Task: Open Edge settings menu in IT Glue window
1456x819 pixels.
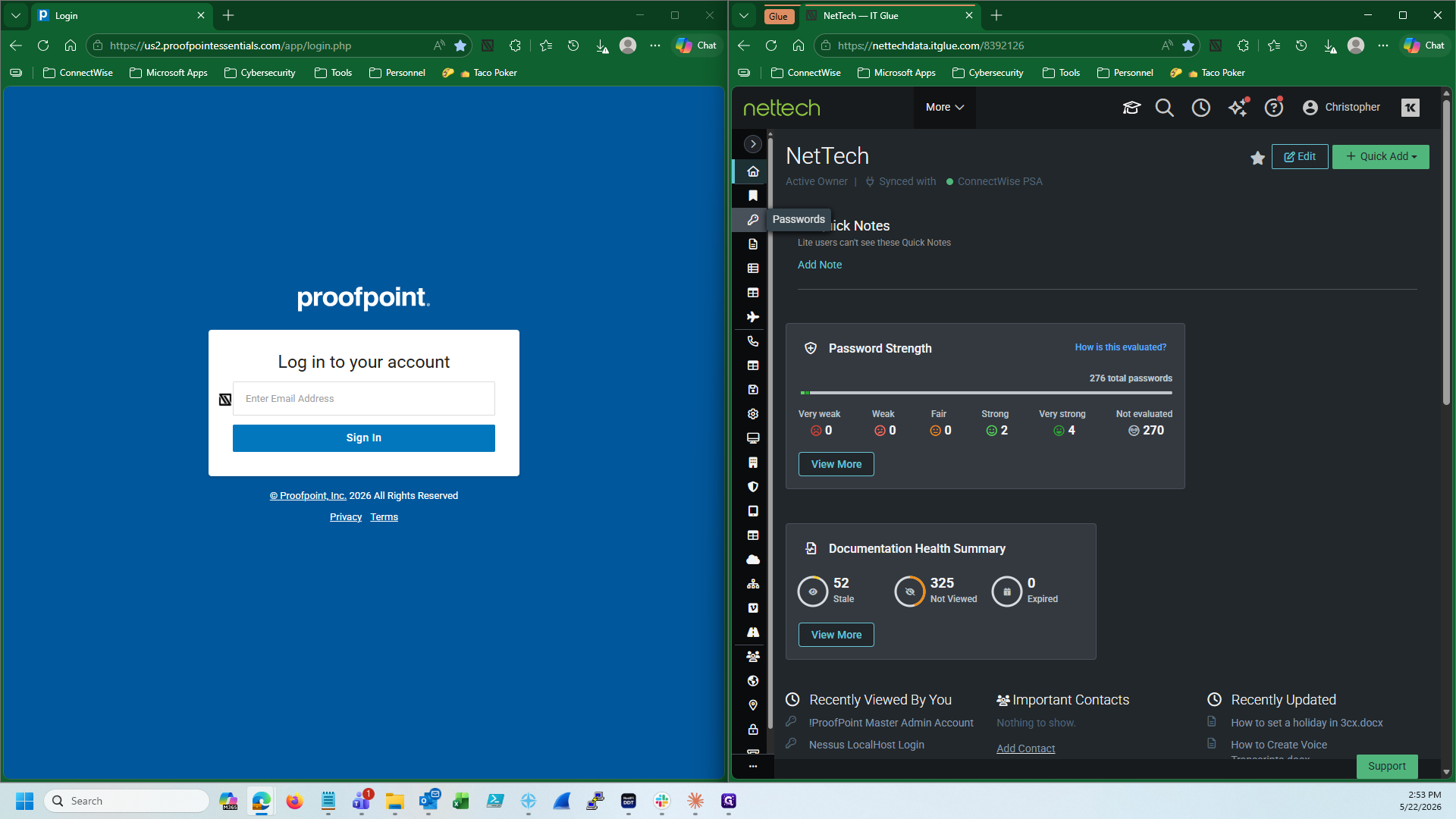Action: coord(1383,45)
